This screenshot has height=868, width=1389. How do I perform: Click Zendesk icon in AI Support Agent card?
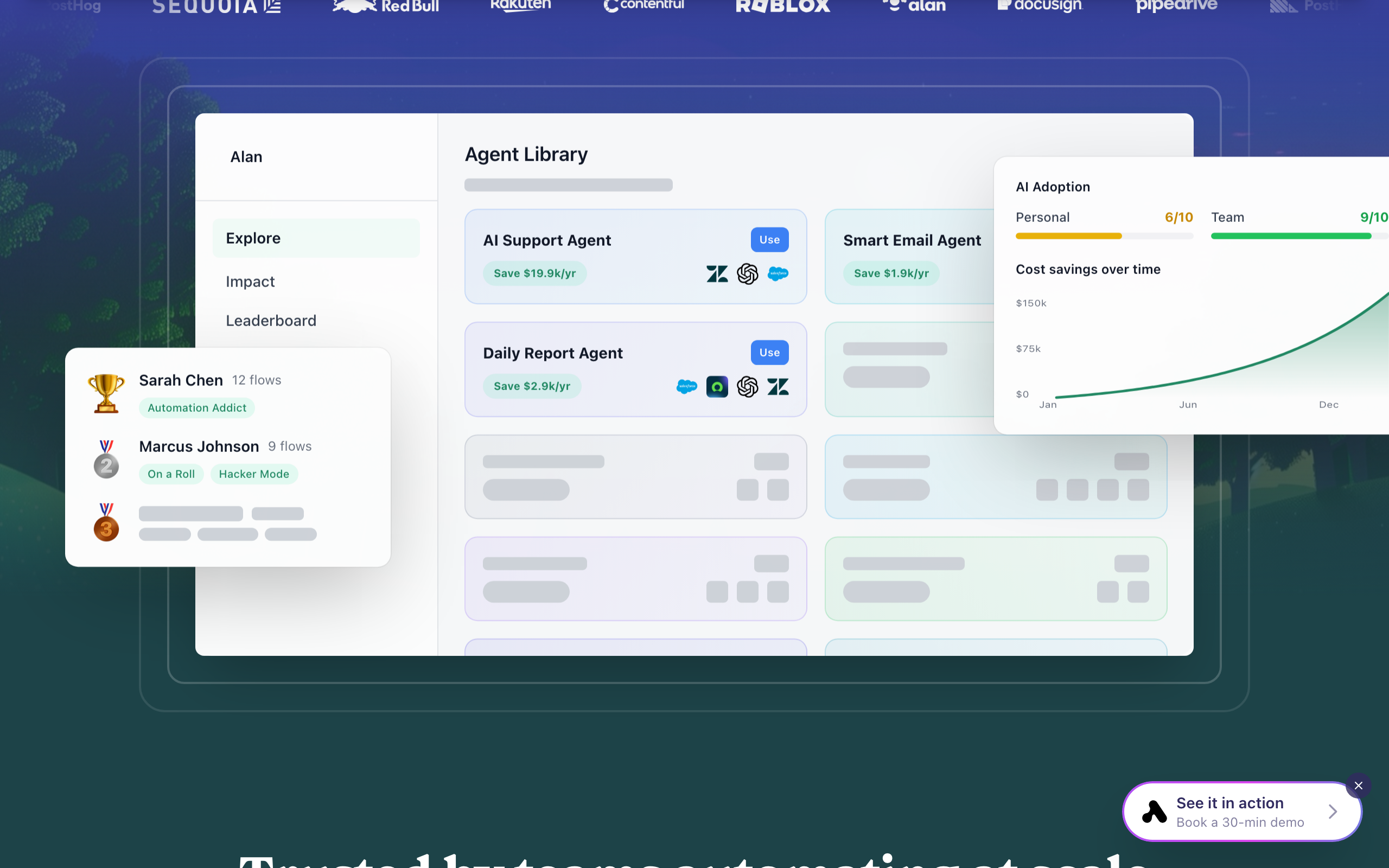point(717,274)
